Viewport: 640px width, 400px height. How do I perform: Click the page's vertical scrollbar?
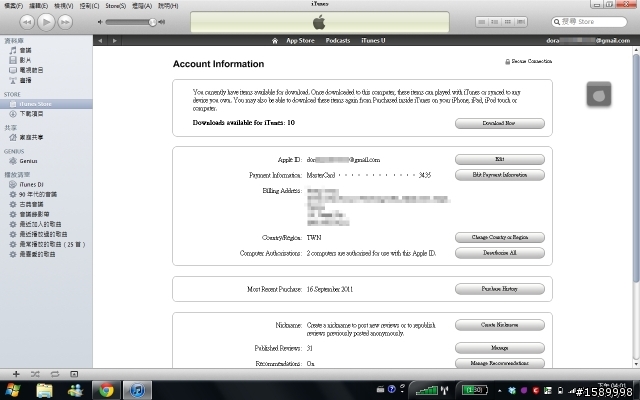click(x=636, y=167)
